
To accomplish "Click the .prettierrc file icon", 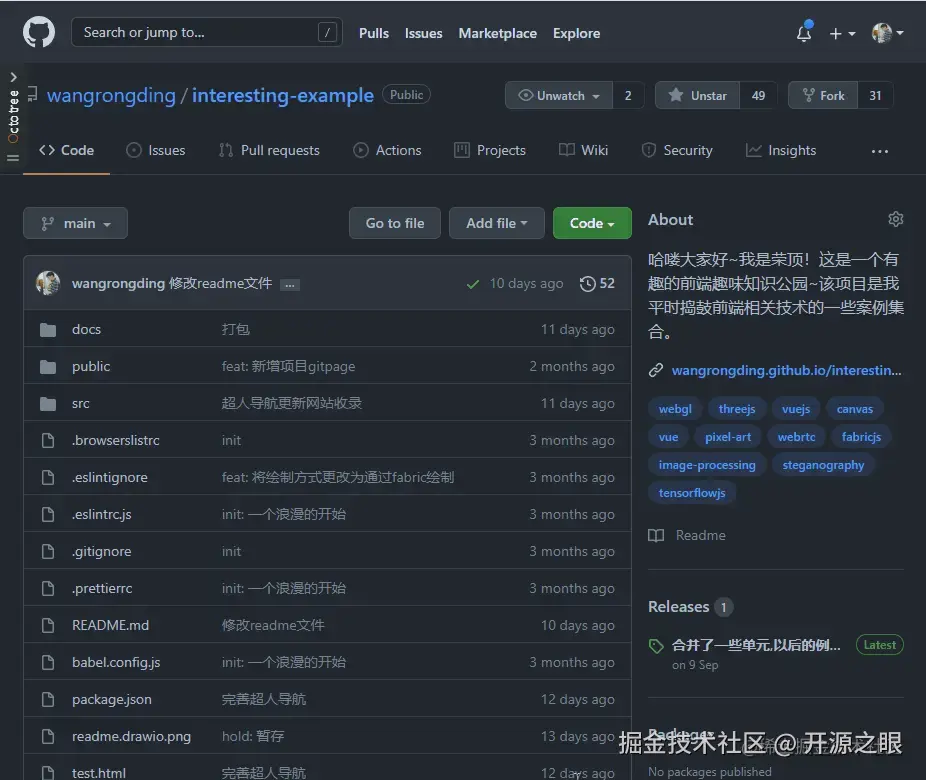I will [x=48, y=589].
